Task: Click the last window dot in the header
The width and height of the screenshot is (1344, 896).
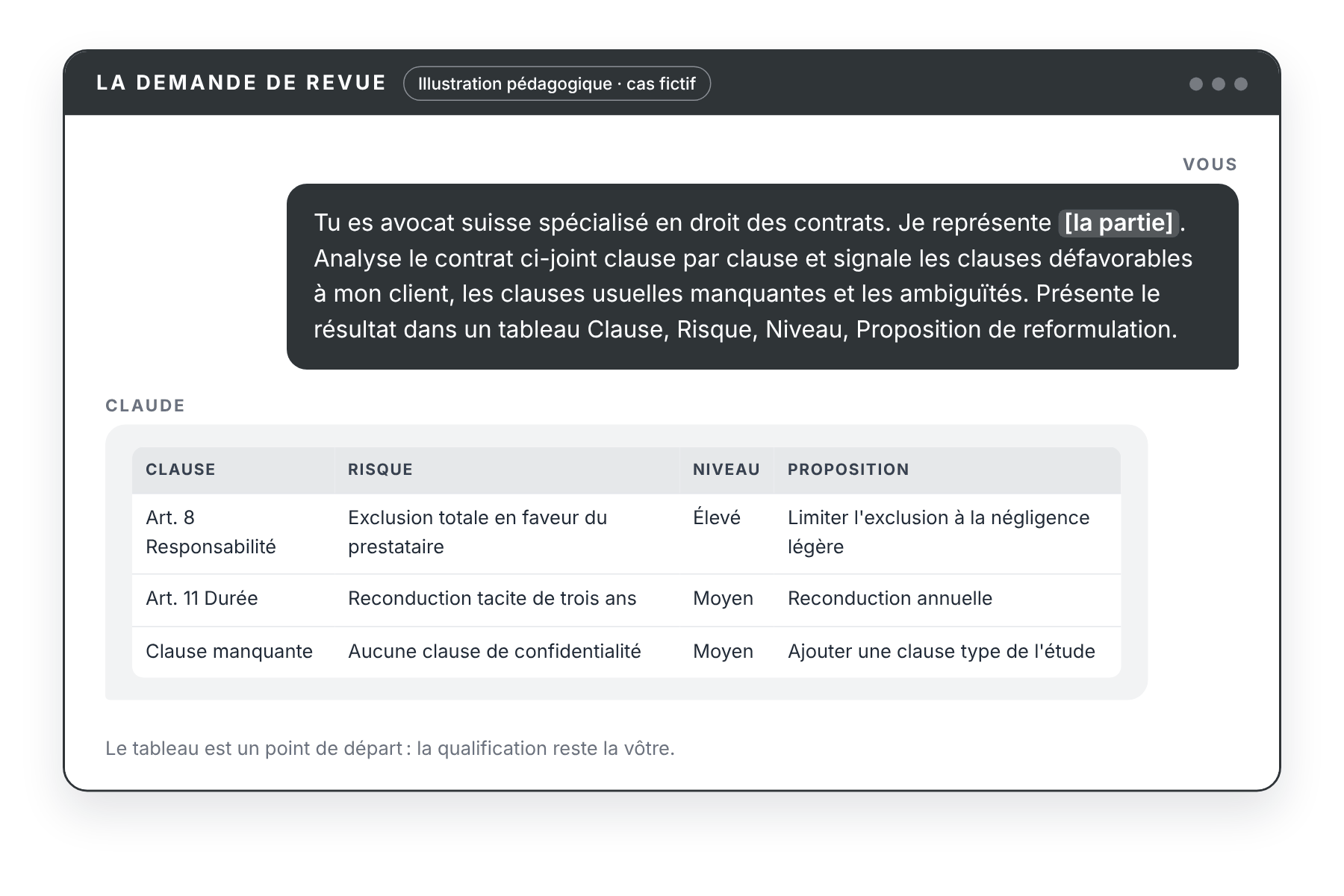Action: (x=1241, y=84)
